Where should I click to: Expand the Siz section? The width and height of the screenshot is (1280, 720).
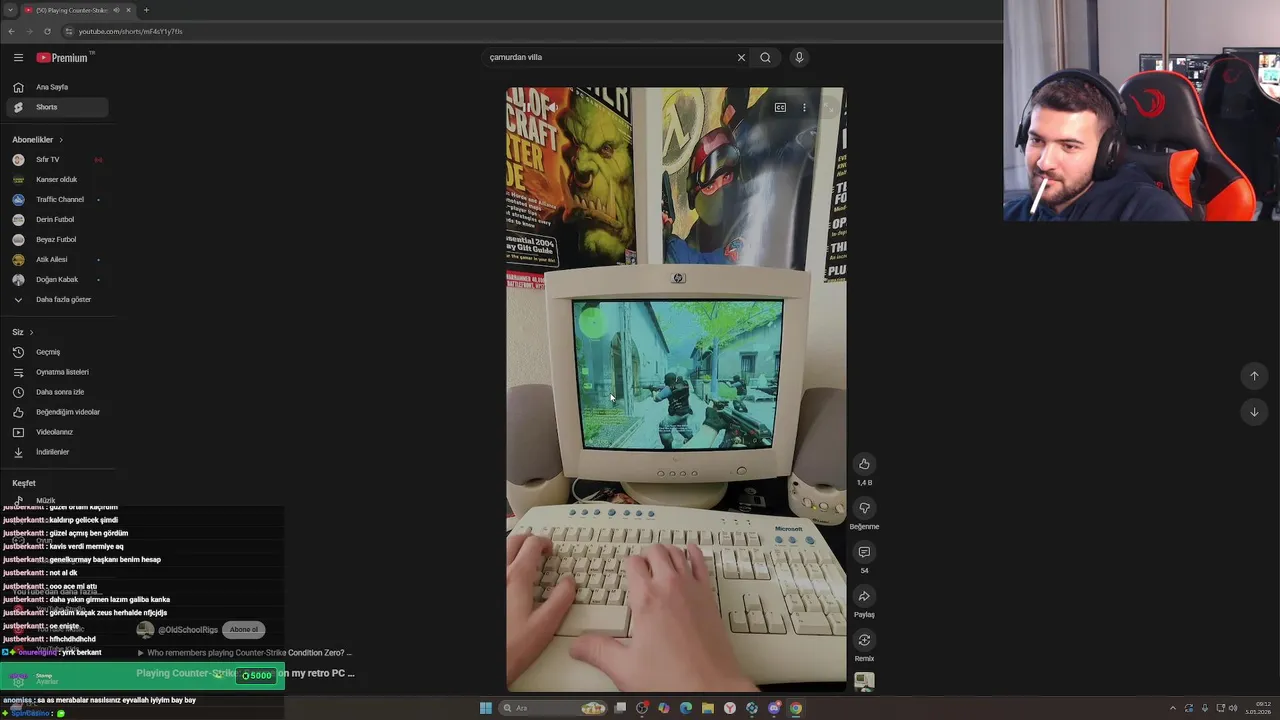click(x=23, y=332)
